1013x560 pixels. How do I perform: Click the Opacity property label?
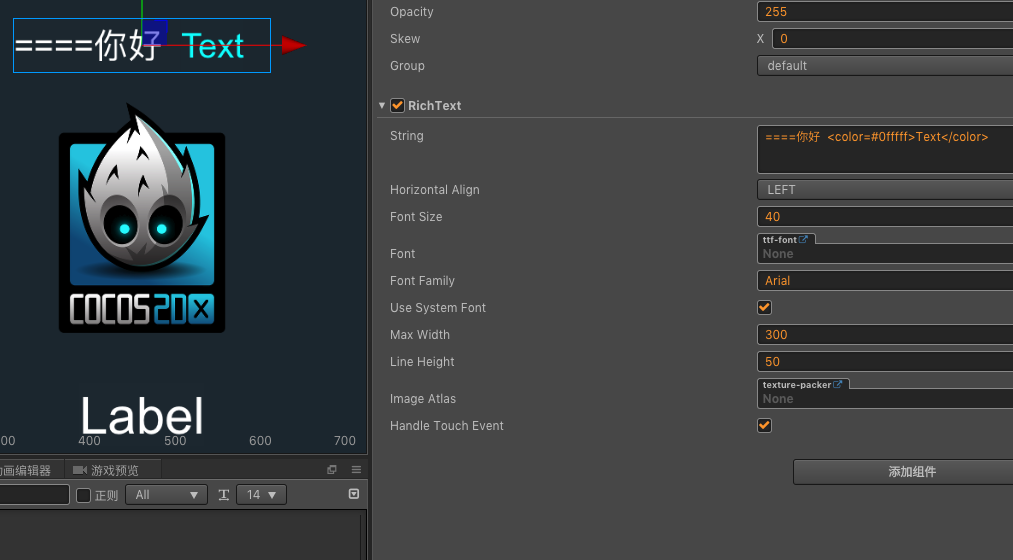[x=412, y=12]
